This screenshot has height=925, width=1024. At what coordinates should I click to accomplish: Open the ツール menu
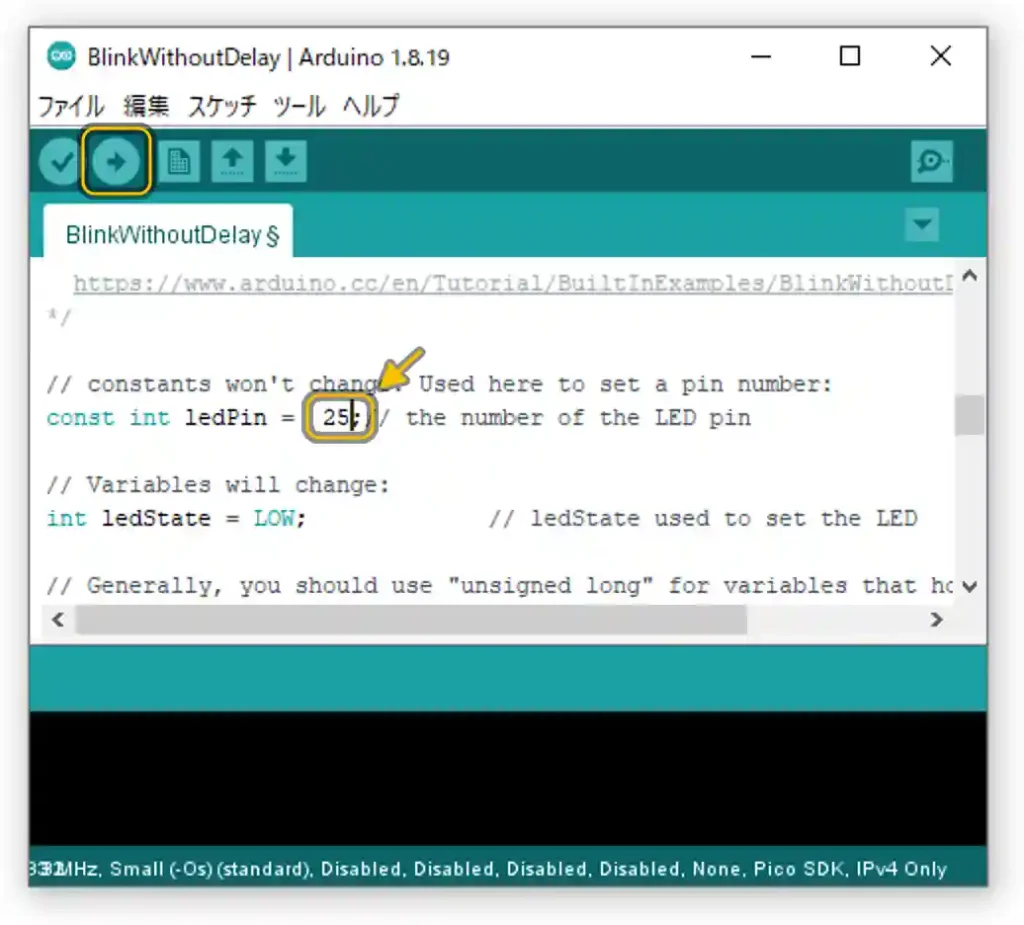299,106
